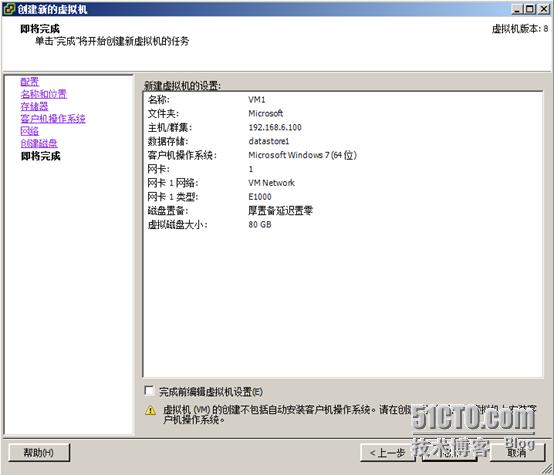
Task: Click the 磁盘置备: label
Action: tap(168, 211)
